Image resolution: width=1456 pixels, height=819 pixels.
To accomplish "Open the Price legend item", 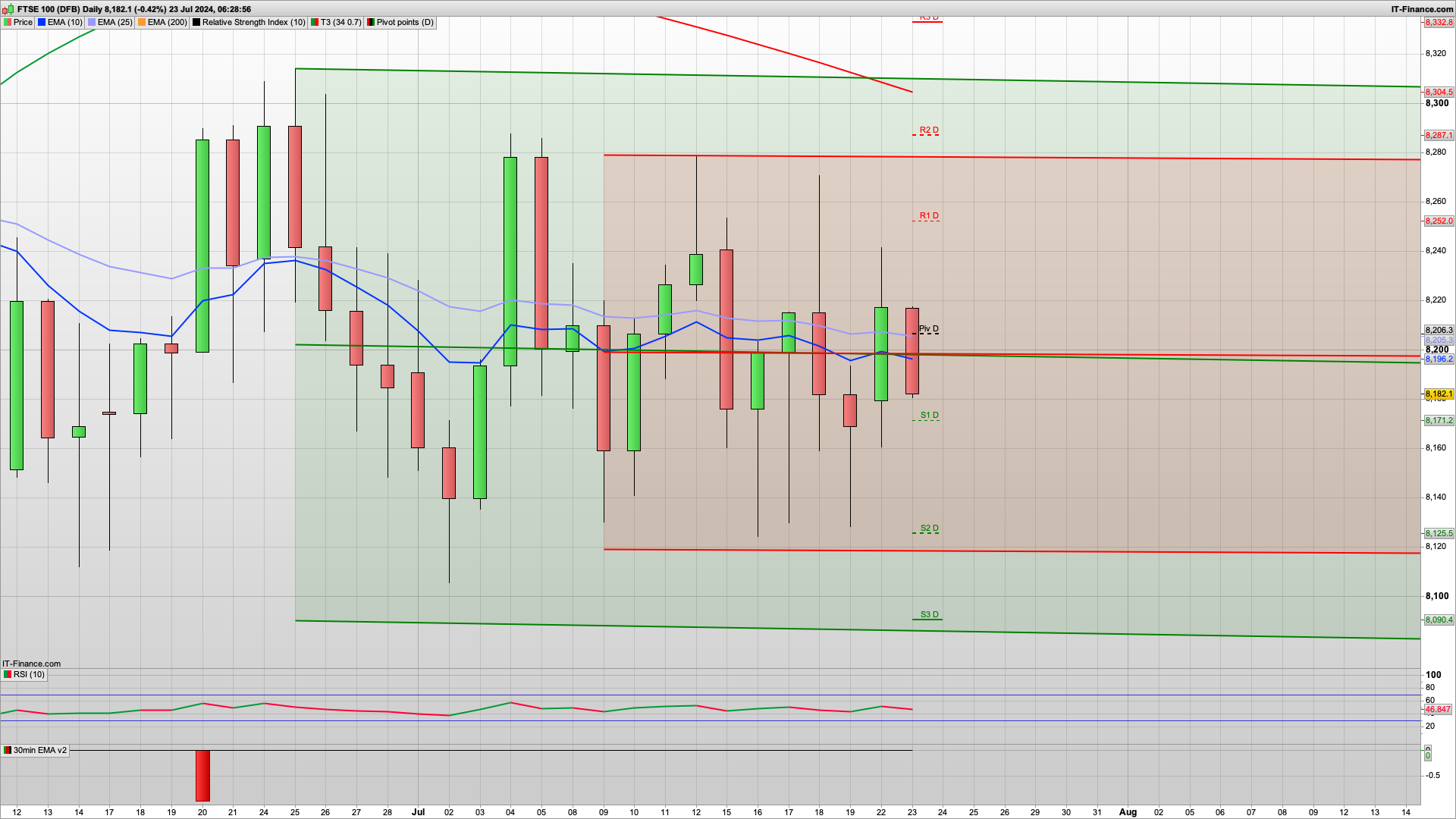I will pos(18,22).
